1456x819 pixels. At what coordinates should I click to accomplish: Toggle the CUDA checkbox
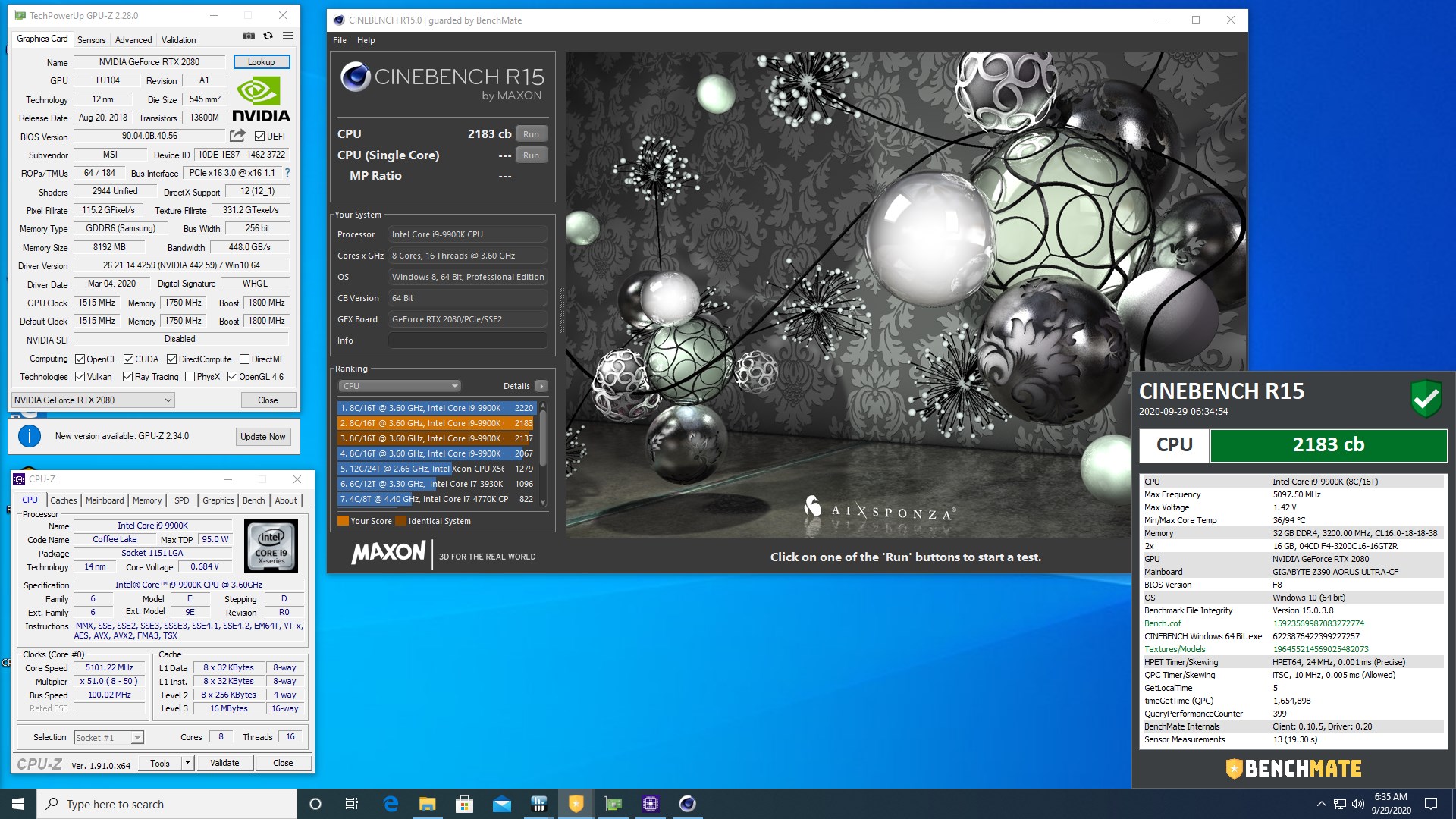coord(128,359)
